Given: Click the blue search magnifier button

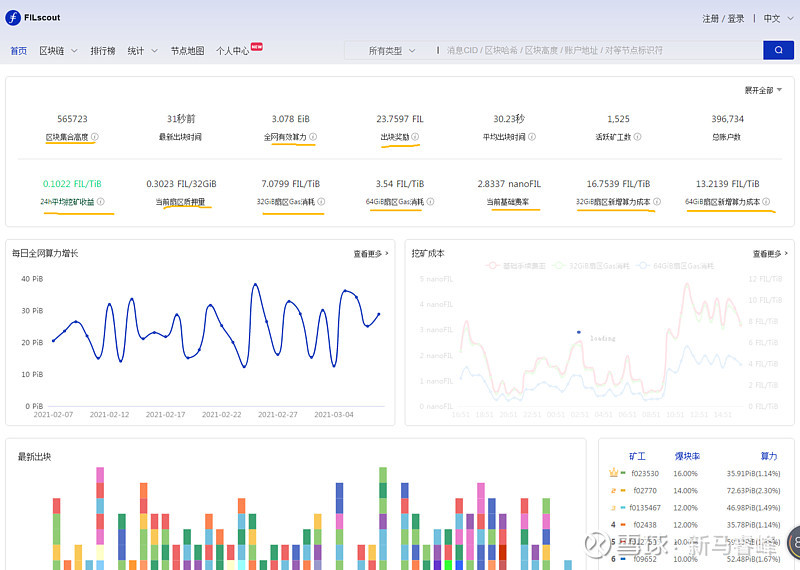Looking at the screenshot, I should click(778, 50).
